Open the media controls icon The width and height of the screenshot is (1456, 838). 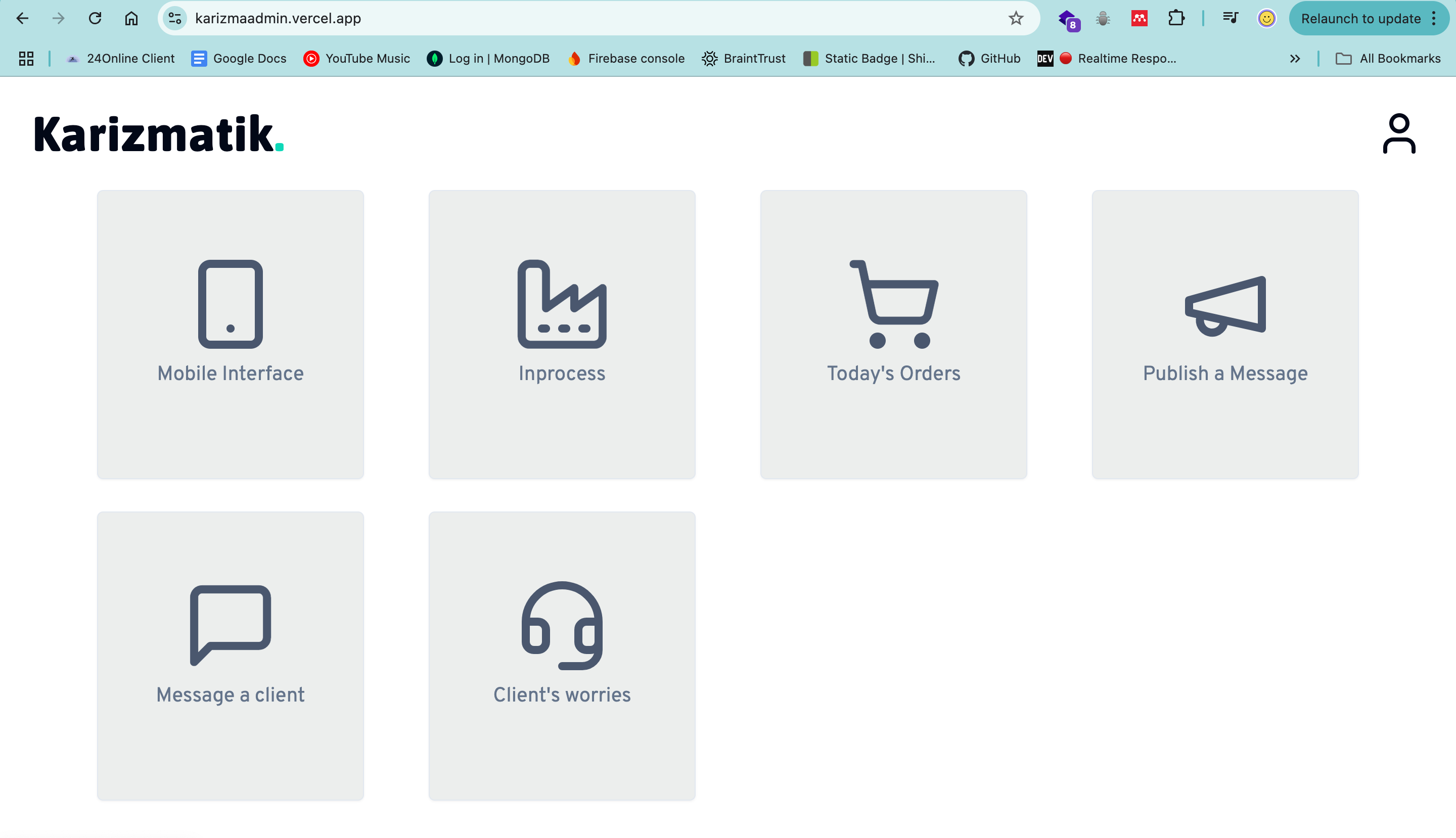(1230, 18)
